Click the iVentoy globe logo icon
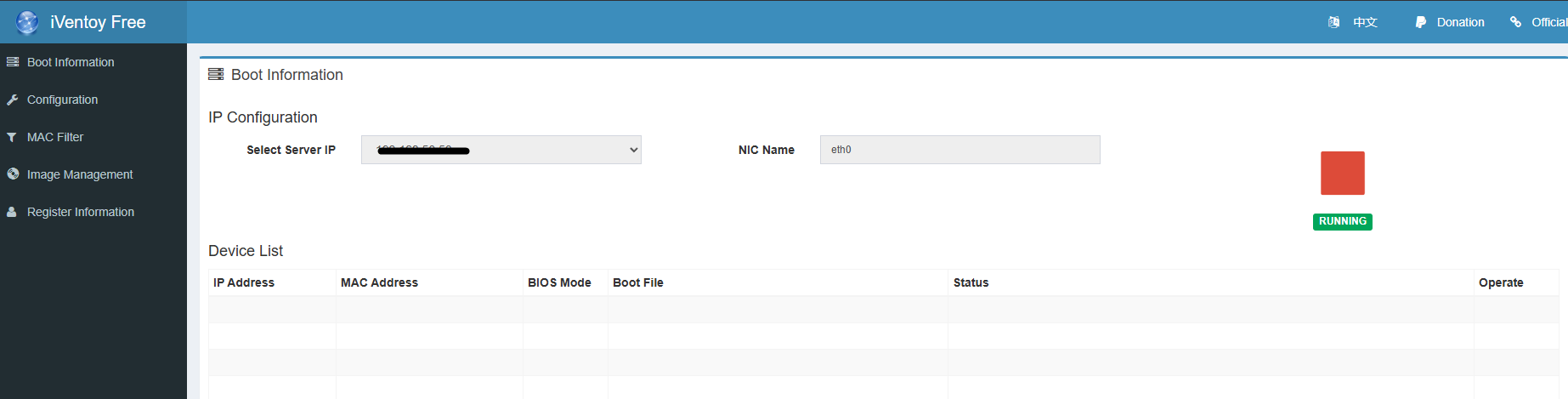Screen dimensions: 1568x399 [27, 22]
